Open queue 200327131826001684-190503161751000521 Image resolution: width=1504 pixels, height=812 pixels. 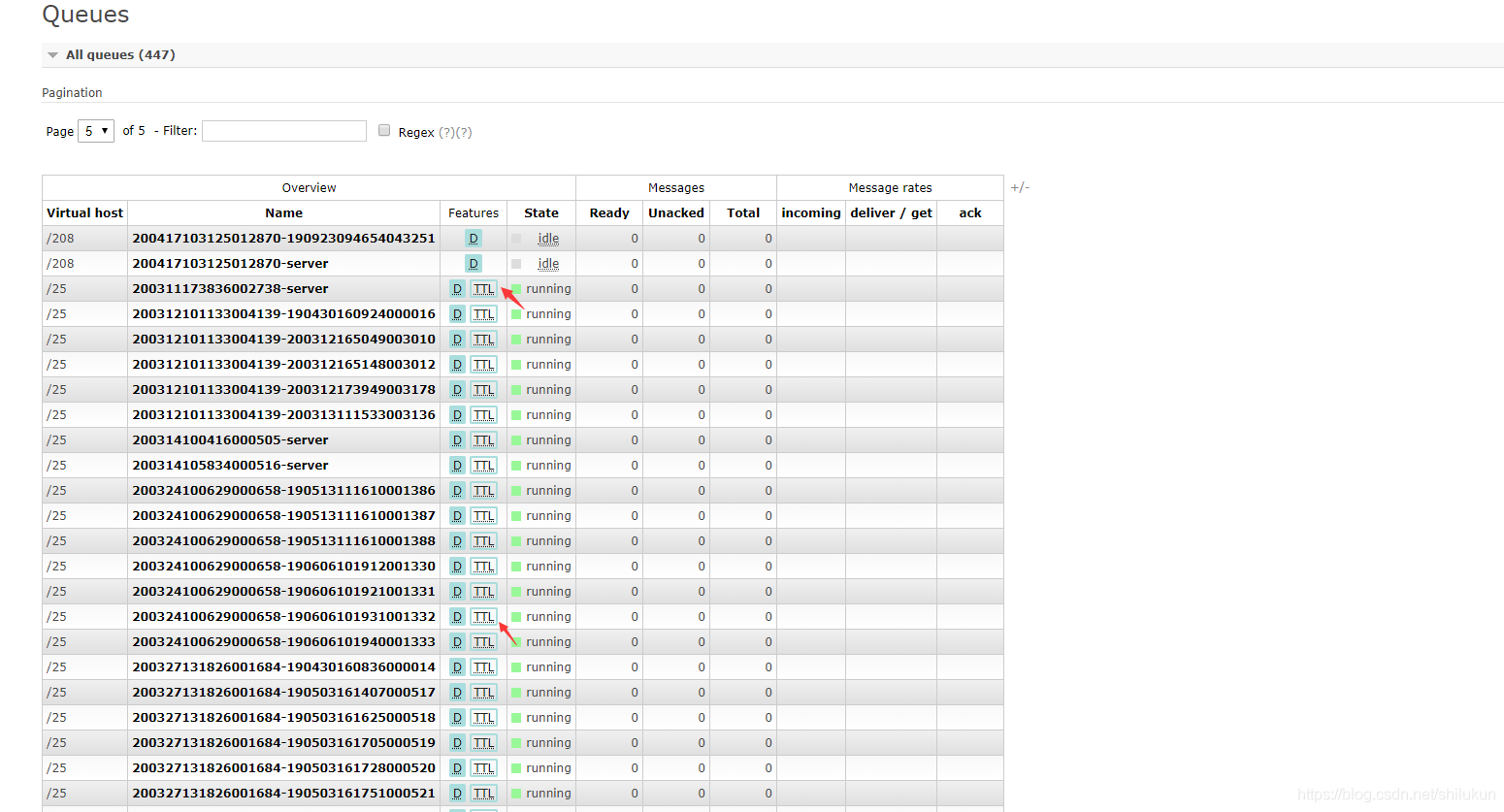(283, 794)
